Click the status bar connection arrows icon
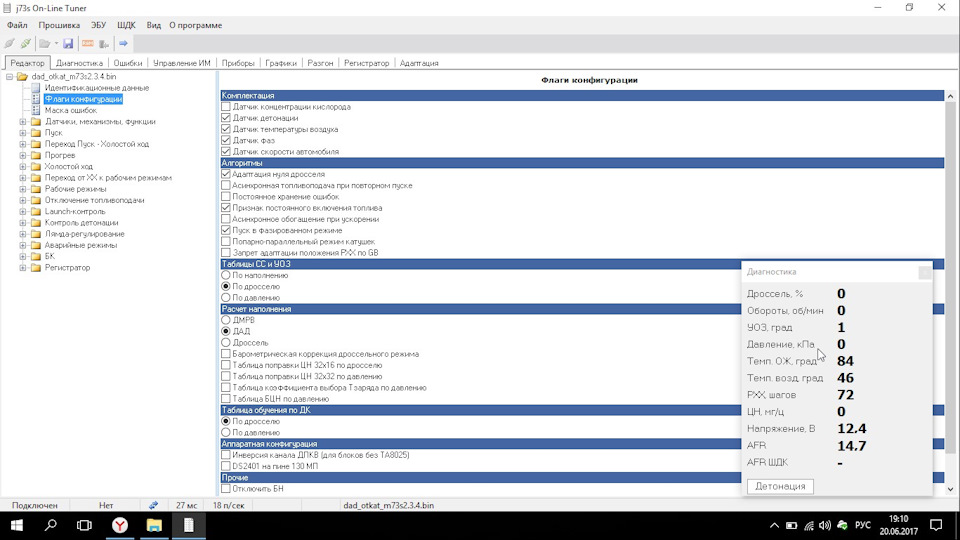Image resolution: width=960 pixels, height=540 pixels. (153, 506)
